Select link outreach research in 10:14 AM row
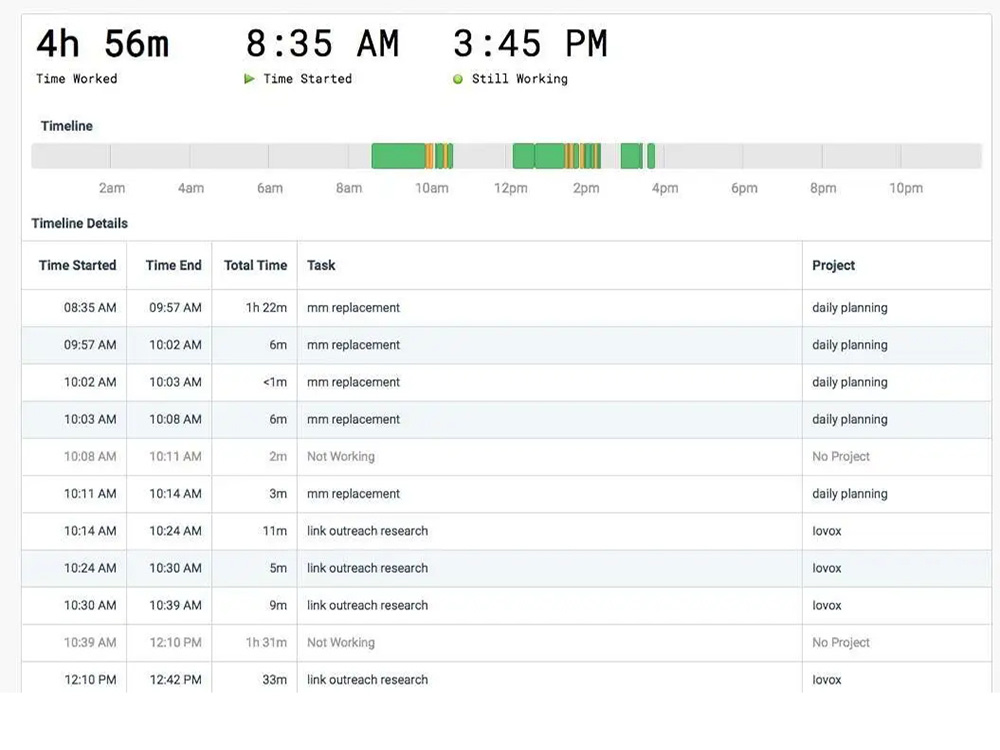Image resolution: width=1000 pixels, height=750 pixels. (x=367, y=531)
